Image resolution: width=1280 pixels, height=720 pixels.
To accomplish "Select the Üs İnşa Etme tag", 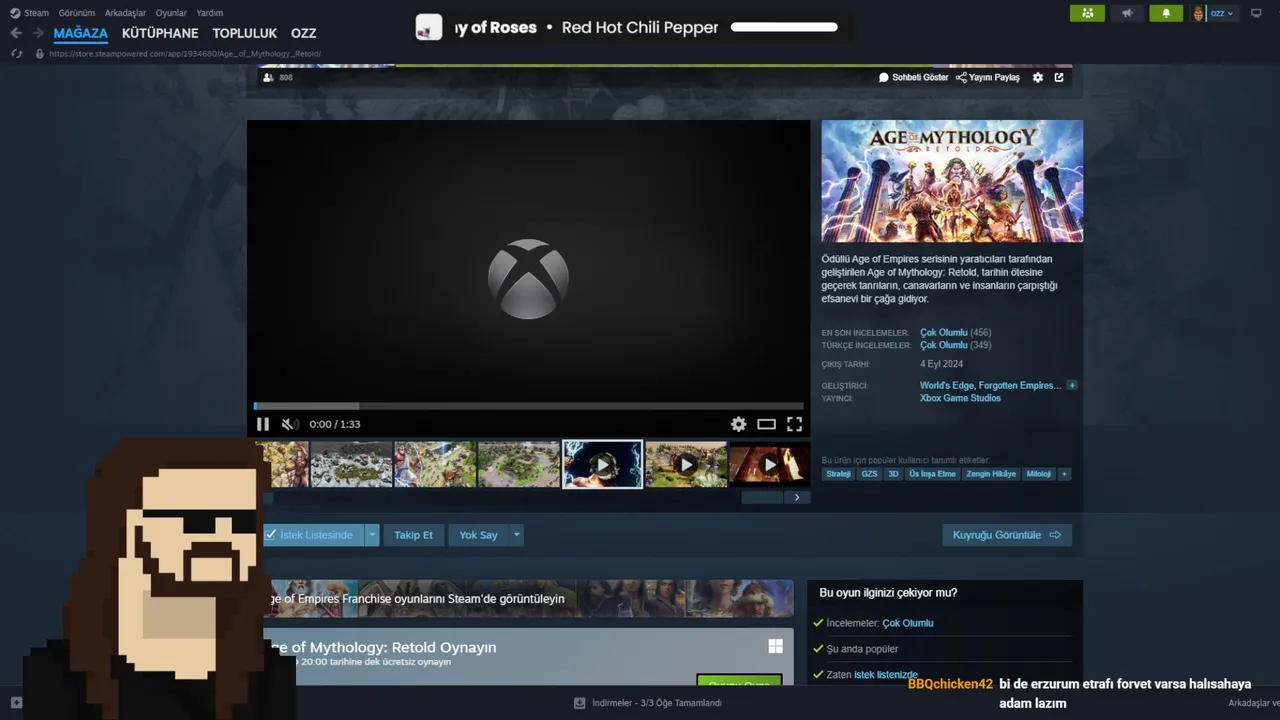I will click(x=932, y=474).
